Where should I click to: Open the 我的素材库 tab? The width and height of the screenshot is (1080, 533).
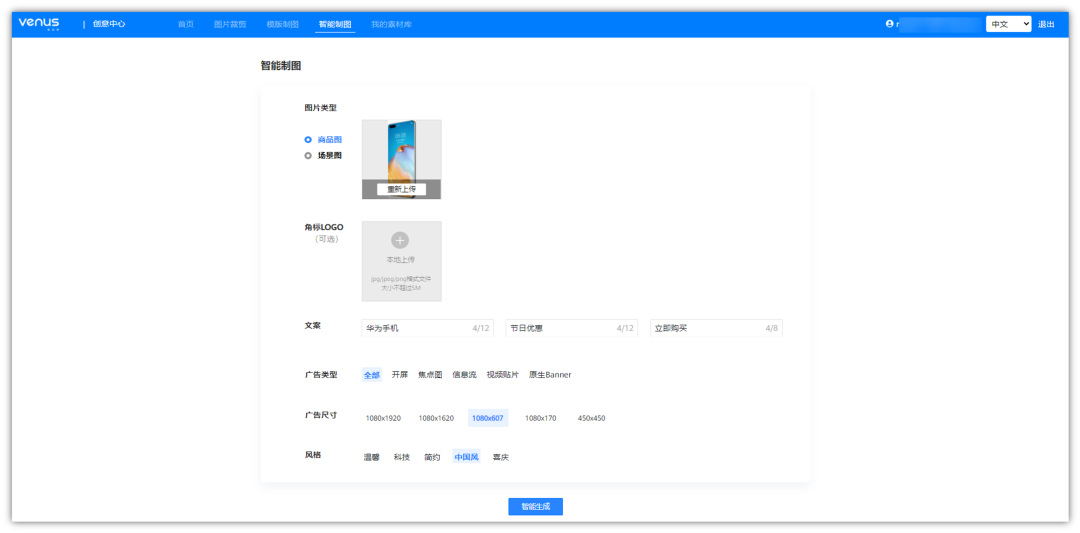(392, 24)
